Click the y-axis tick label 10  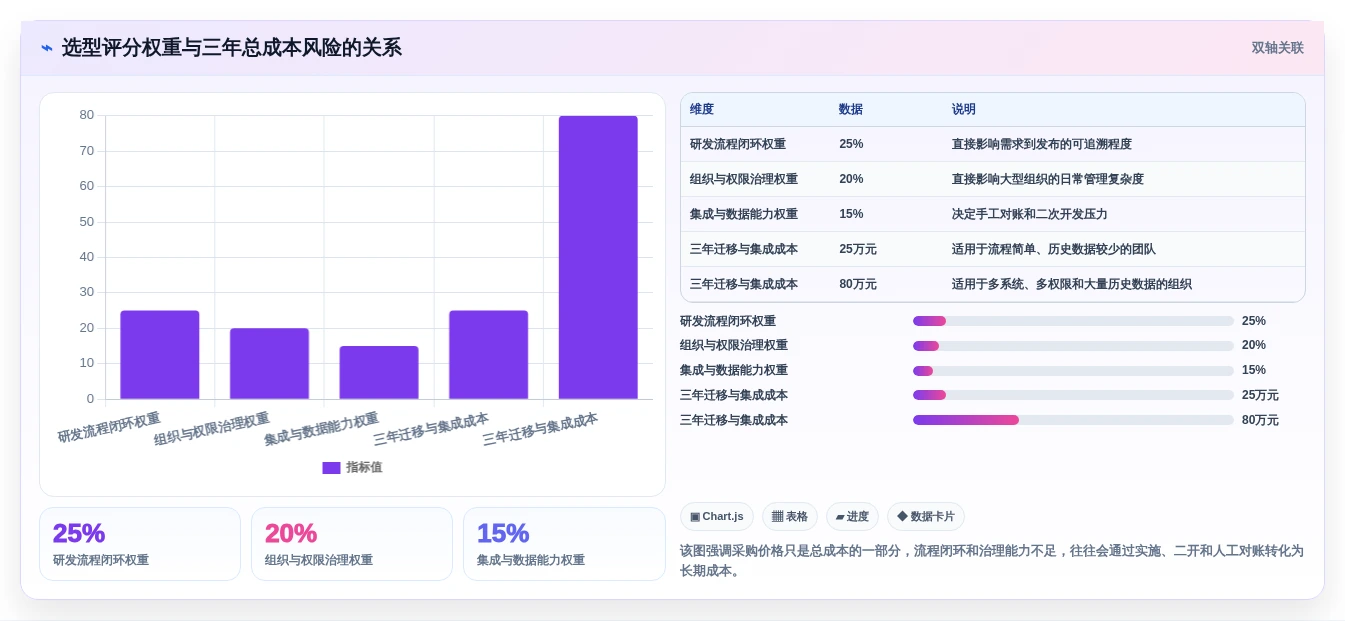point(87,363)
